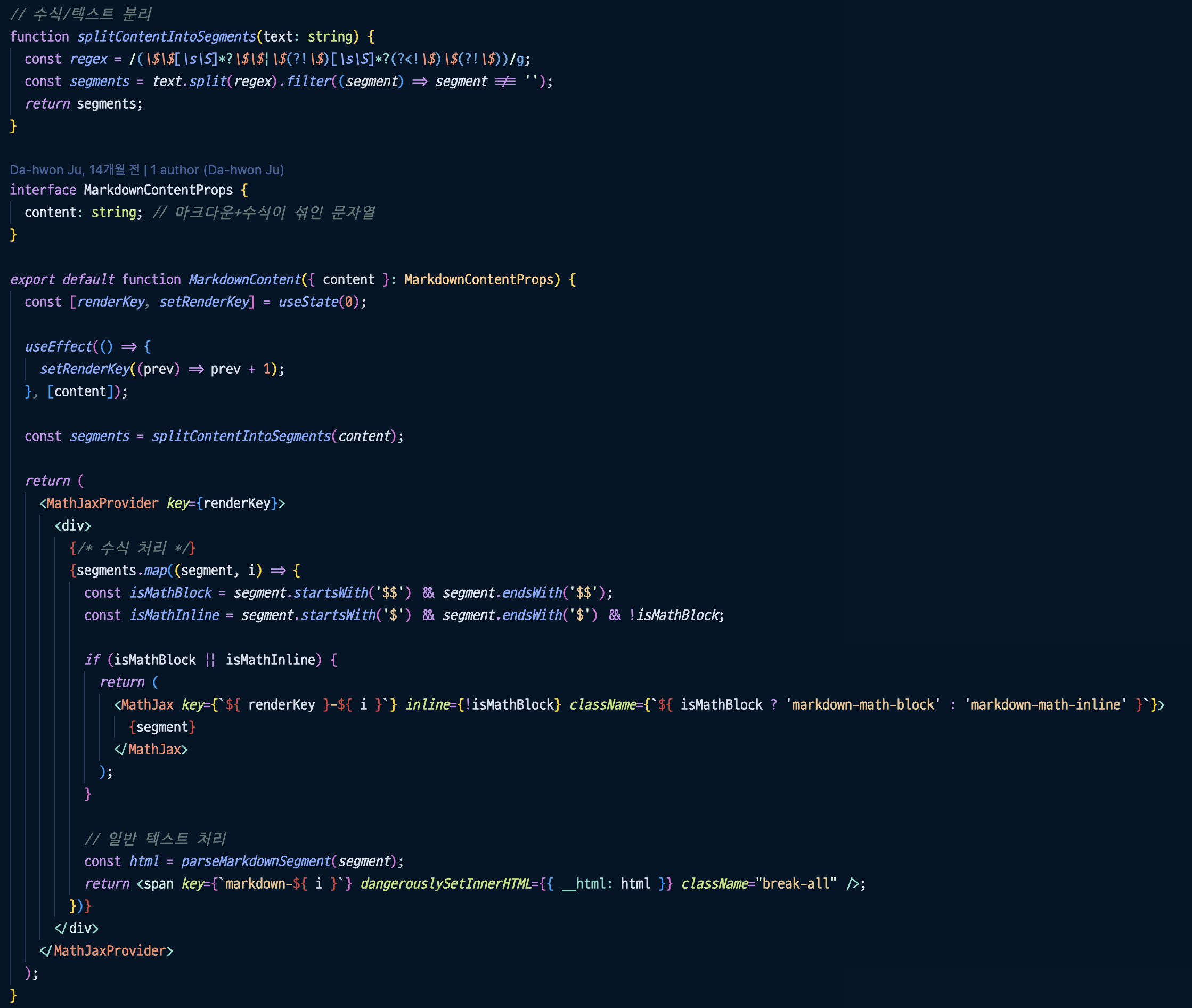The height and width of the screenshot is (1008, 1192).
Task: Click the dangerouslySetInnerHTML attribute
Action: point(445,884)
